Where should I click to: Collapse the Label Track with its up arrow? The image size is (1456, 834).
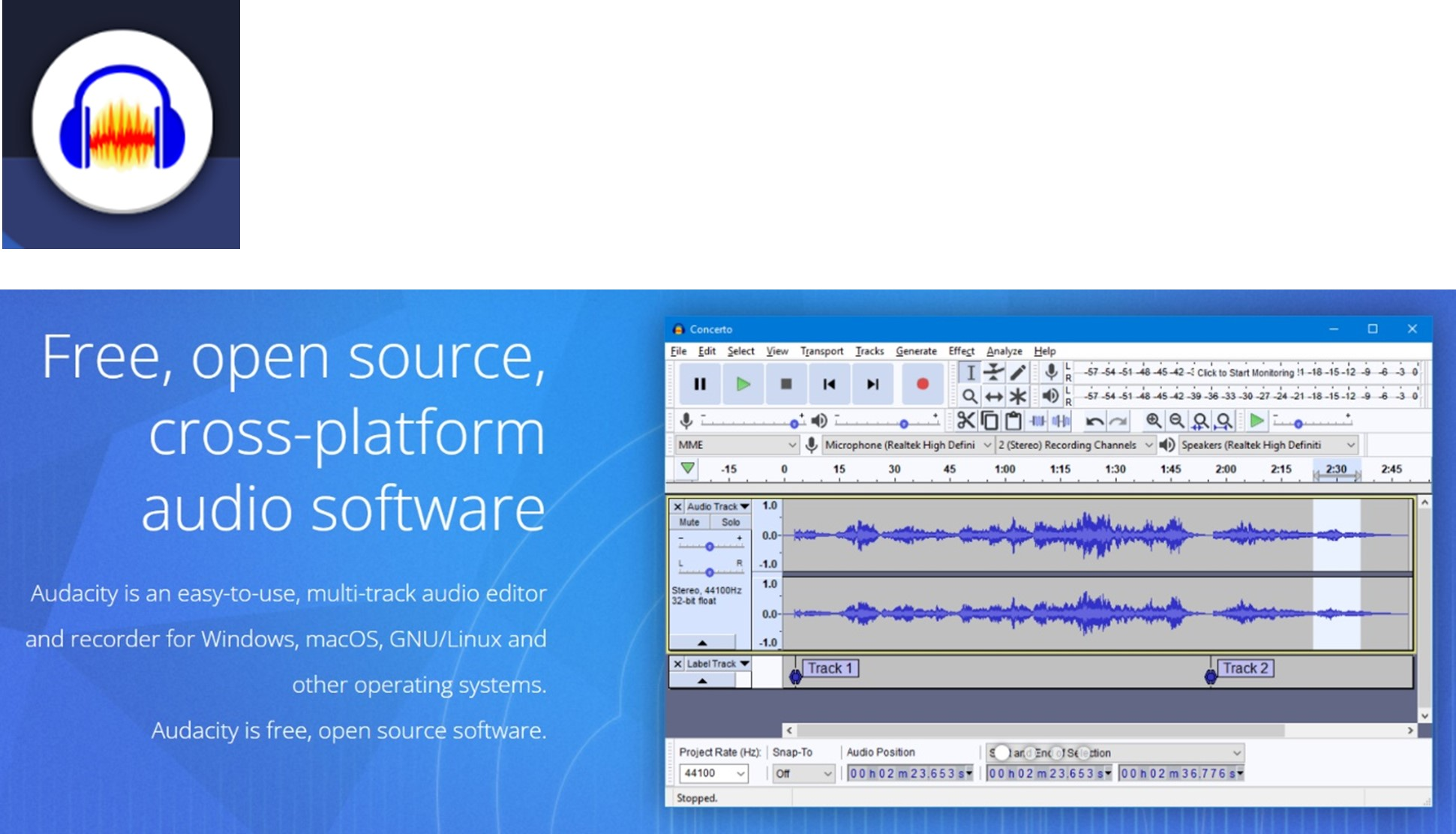pos(702,680)
